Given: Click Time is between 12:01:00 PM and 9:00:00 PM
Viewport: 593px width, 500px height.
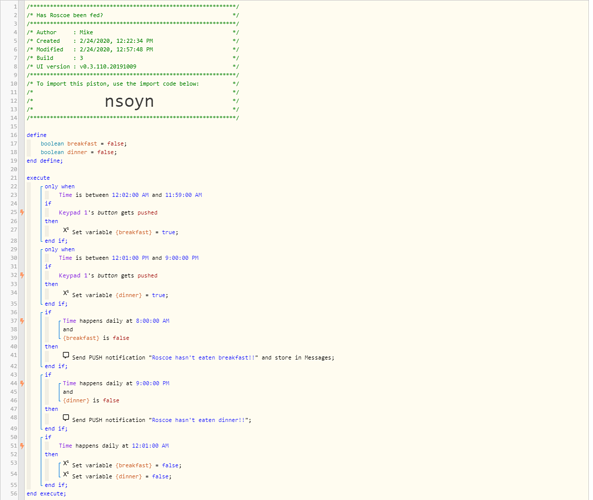Looking at the screenshot, I should [129, 258].
